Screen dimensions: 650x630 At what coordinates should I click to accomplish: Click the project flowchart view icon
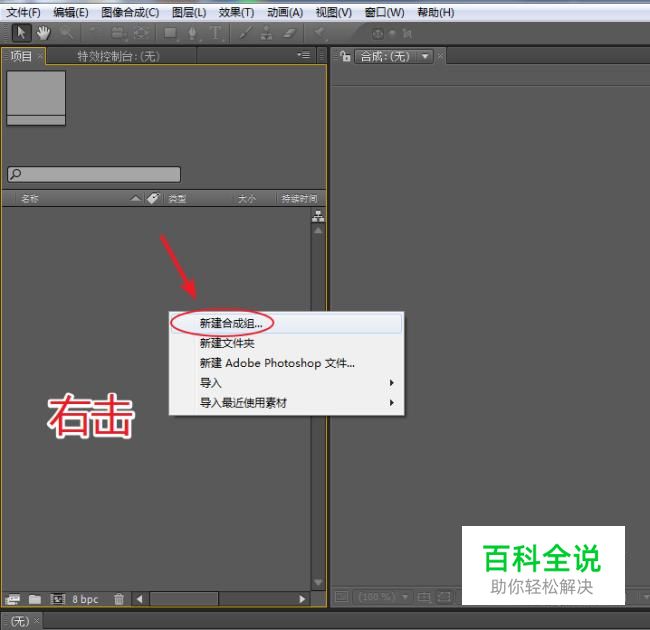pos(318,216)
